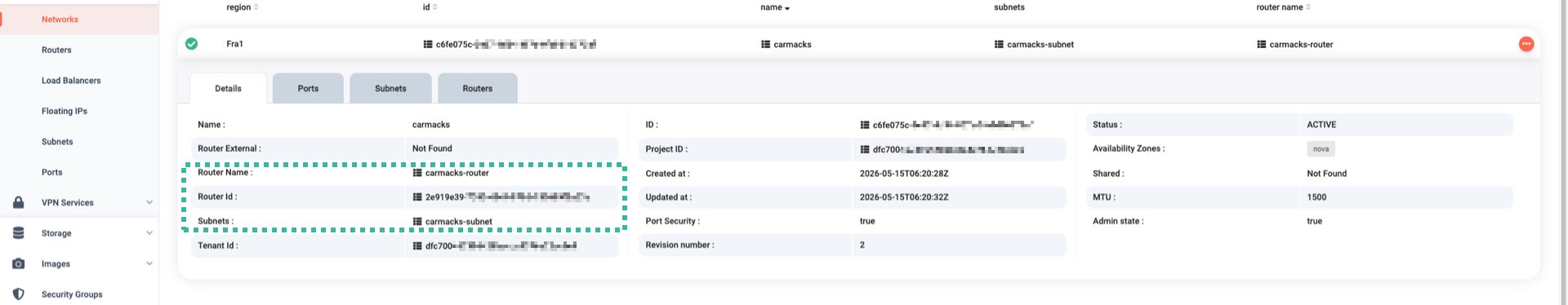This screenshot has height=305, width=1568.
Task: Open Security Groups in the sidebar
Action: tap(72, 294)
